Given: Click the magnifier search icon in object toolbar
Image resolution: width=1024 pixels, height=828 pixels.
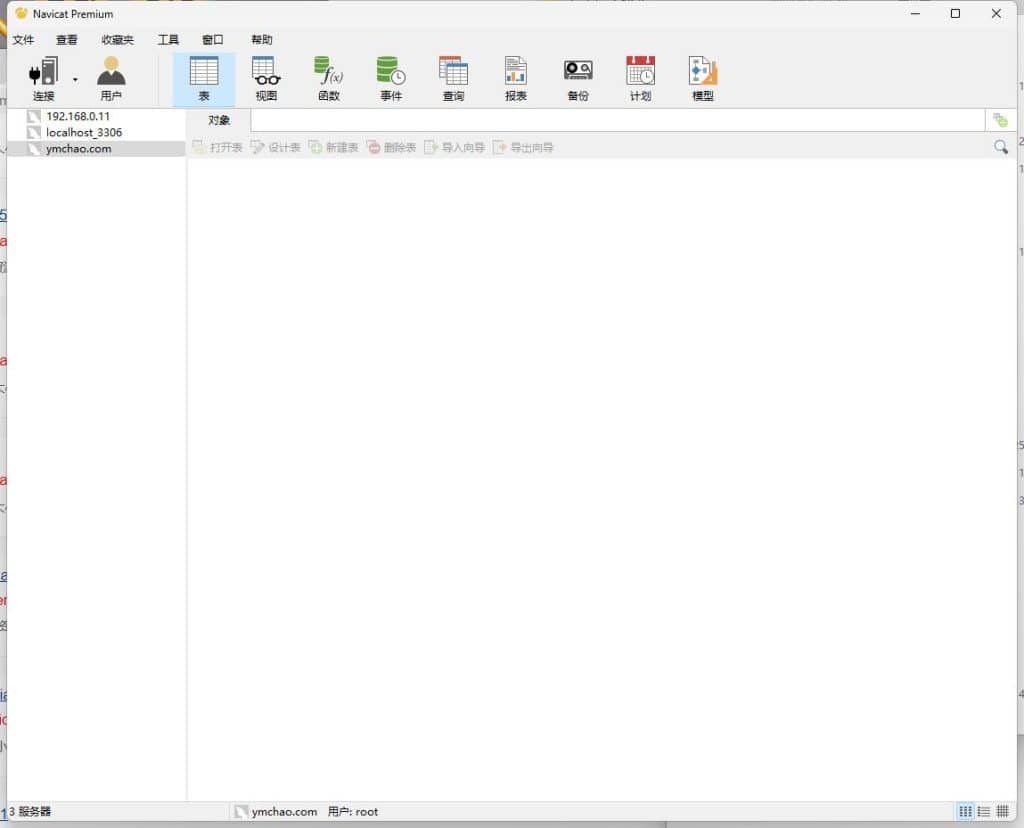Looking at the screenshot, I should (1000, 147).
